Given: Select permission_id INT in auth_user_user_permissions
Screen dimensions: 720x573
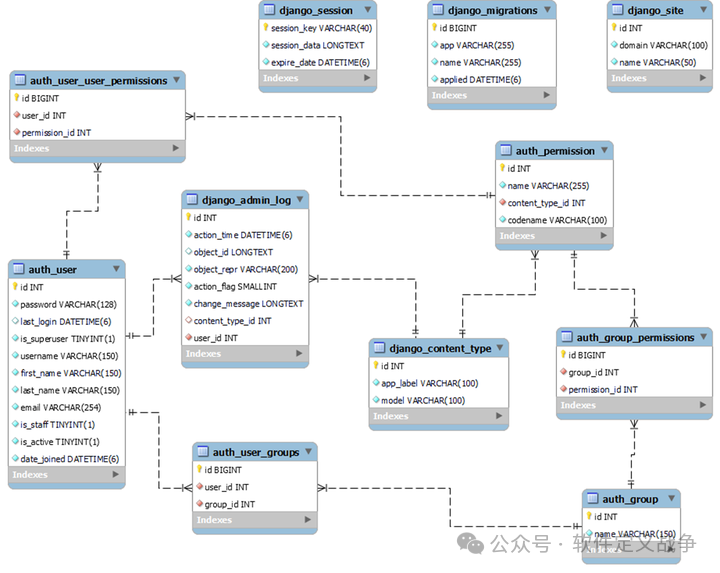Looking at the screenshot, I should point(97,132).
